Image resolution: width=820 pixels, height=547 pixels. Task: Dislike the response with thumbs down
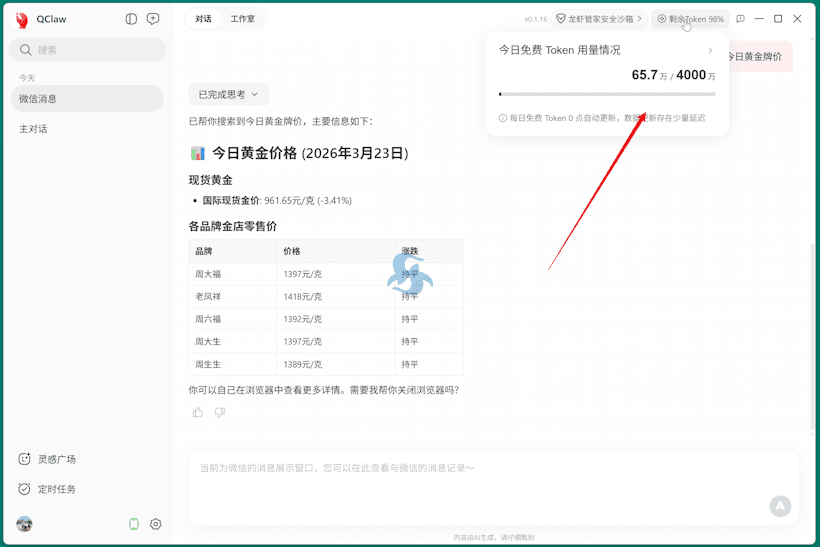(x=220, y=413)
